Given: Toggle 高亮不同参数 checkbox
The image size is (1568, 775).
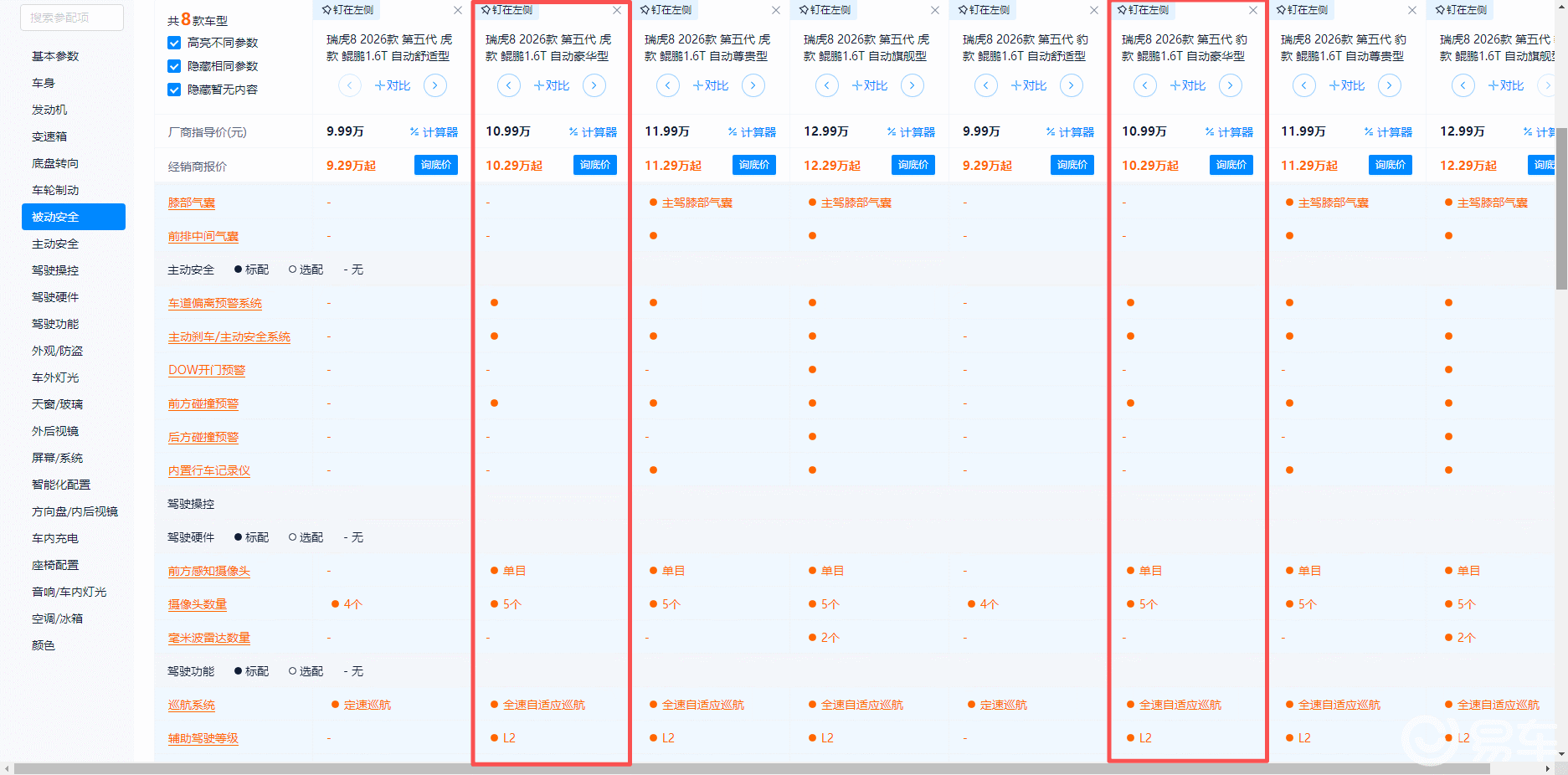Looking at the screenshot, I should (174, 43).
